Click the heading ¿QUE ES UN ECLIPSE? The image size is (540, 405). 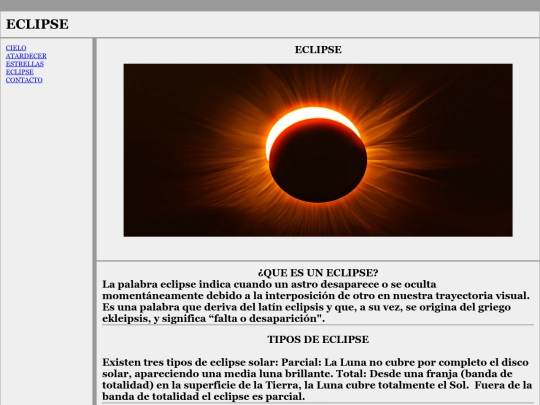pyautogui.click(x=318, y=273)
